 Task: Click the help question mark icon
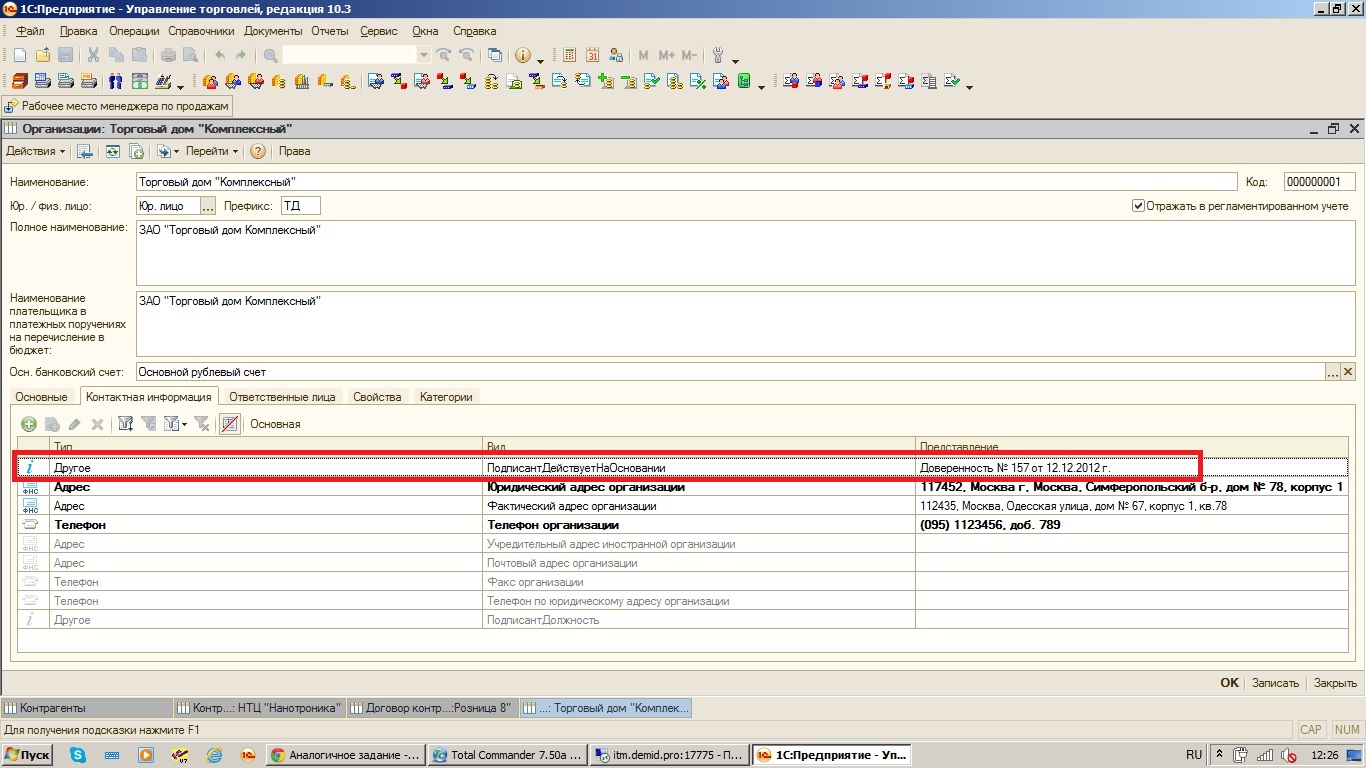point(258,152)
